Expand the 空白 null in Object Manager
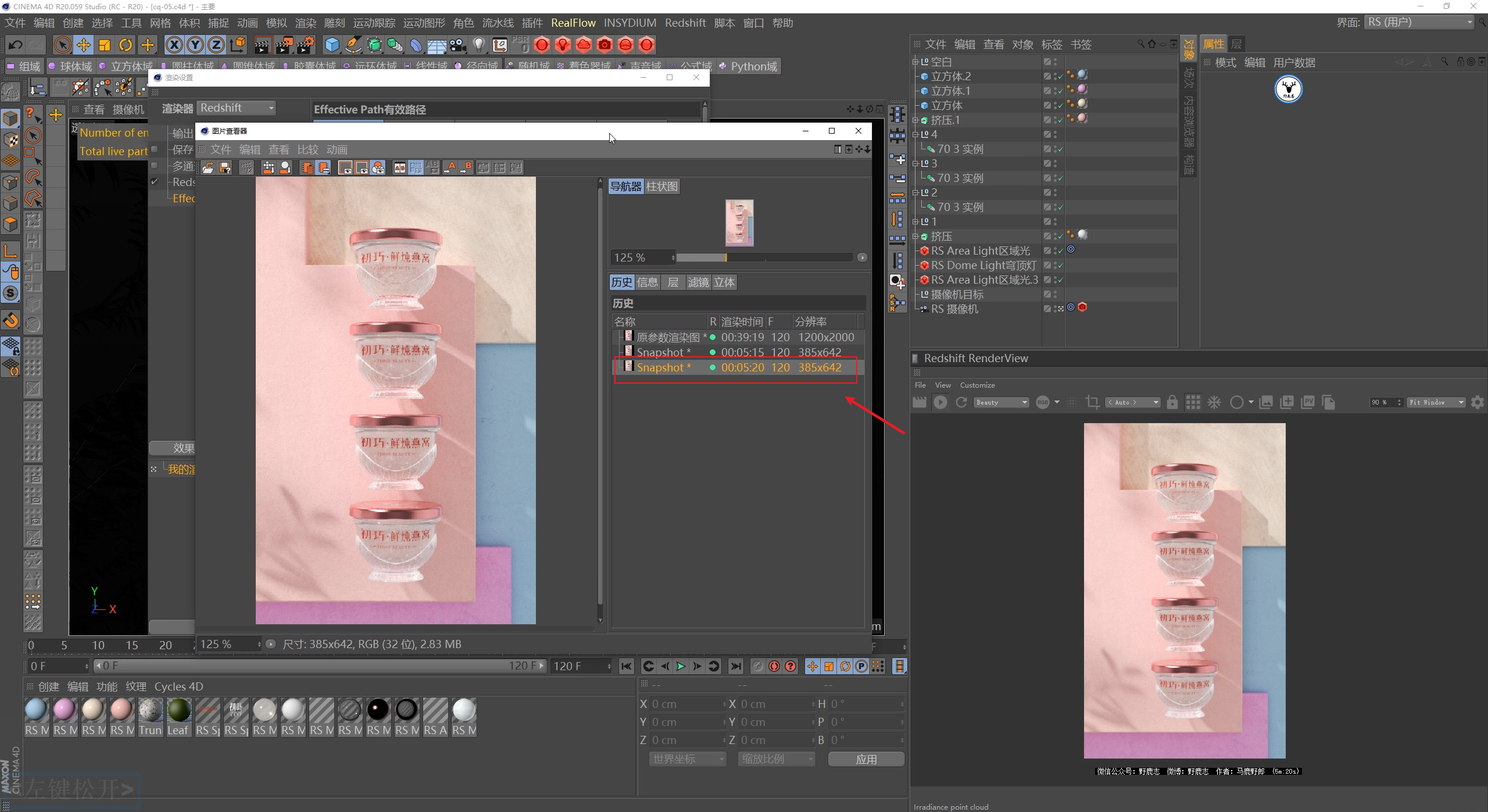Image resolution: width=1488 pixels, height=812 pixels. point(915,62)
